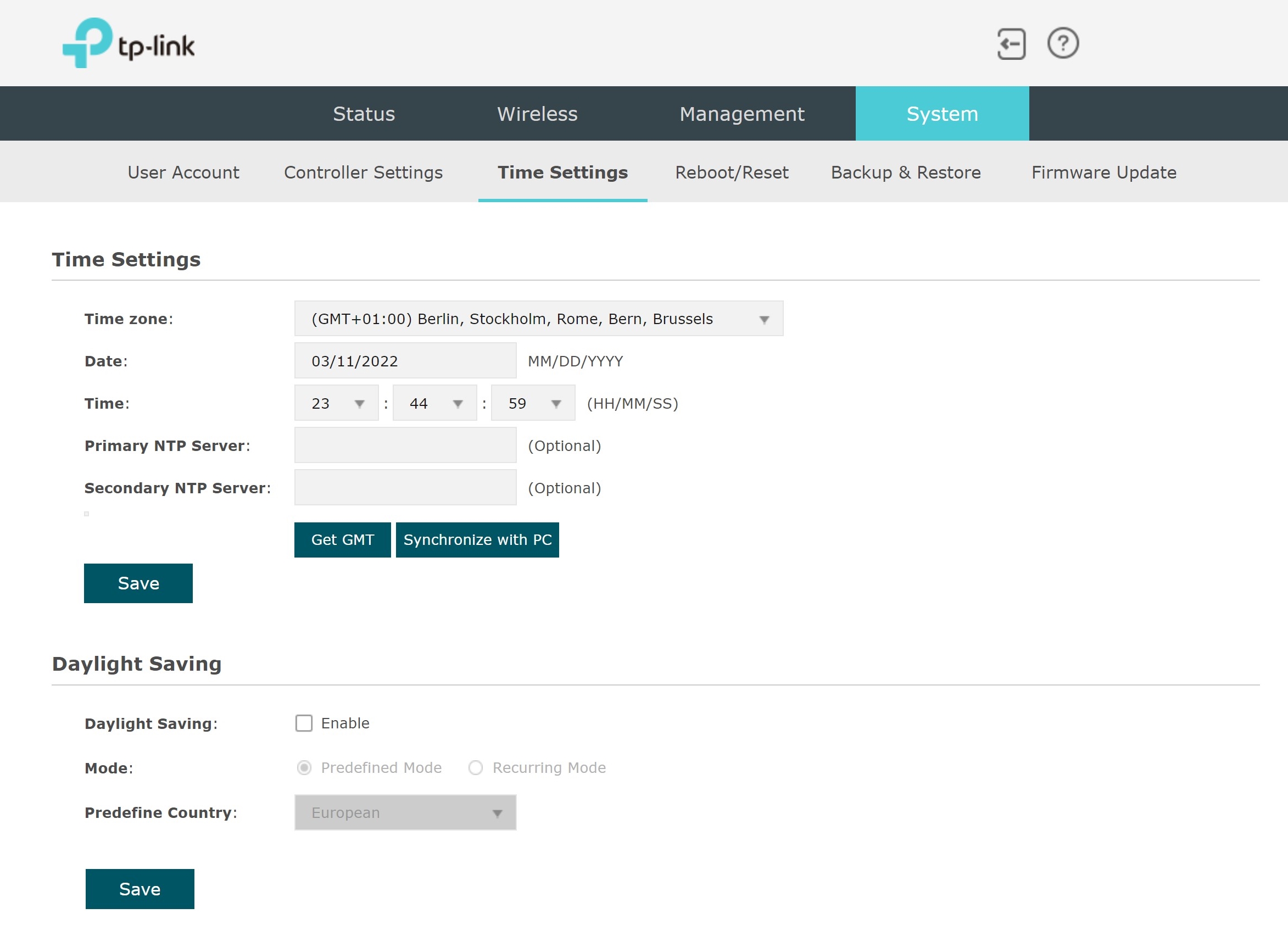The width and height of the screenshot is (1288, 947).
Task: Click the tp-link logo
Action: point(129,43)
